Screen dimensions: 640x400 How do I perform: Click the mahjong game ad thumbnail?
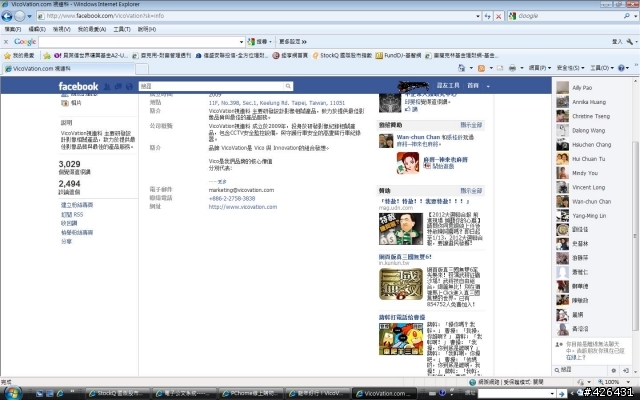coord(408,163)
